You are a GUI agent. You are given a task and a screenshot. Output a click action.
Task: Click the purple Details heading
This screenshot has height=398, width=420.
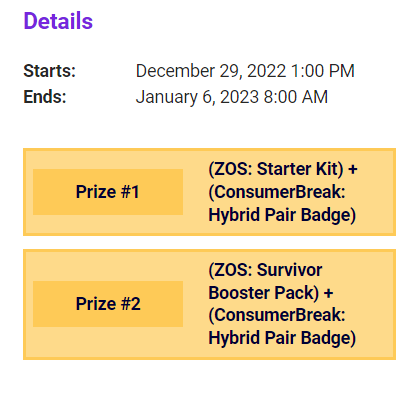pyautogui.click(x=58, y=21)
